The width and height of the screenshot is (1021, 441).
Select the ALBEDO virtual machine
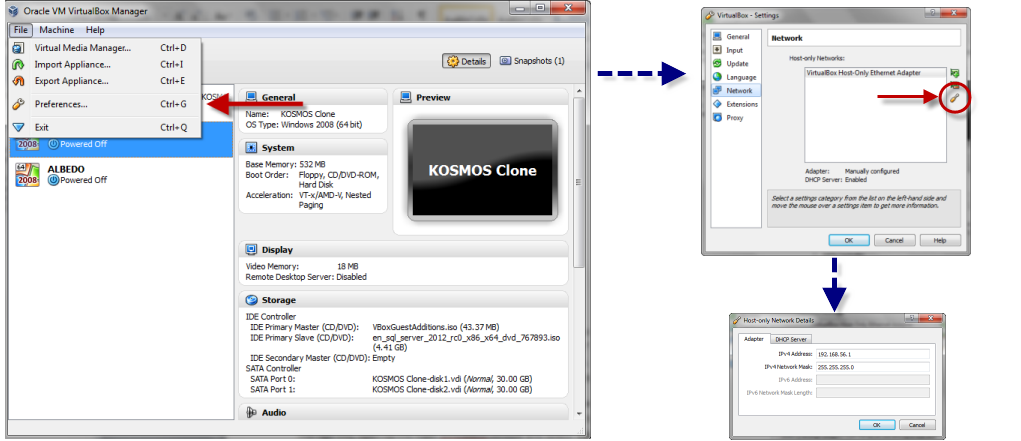121,175
